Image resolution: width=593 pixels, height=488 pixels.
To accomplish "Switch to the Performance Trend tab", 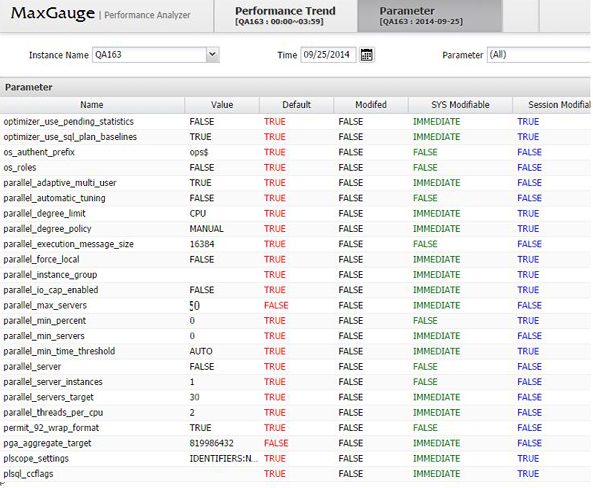I will tap(285, 16).
